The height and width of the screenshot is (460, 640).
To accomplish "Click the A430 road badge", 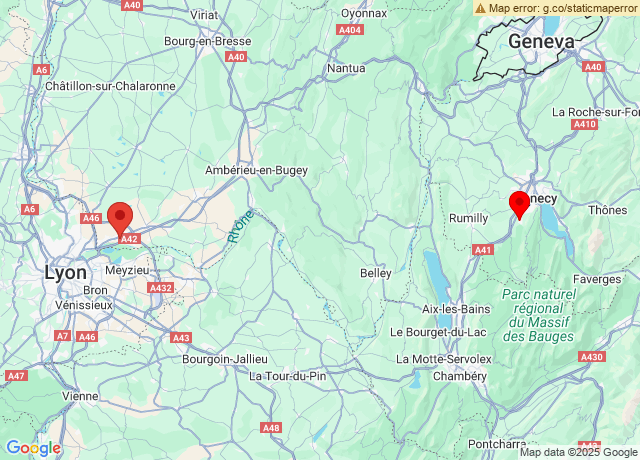I will point(591,357).
